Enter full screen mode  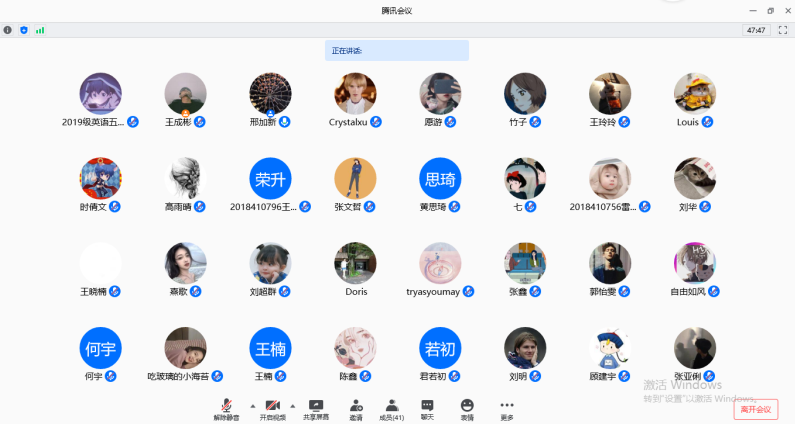click(x=782, y=30)
